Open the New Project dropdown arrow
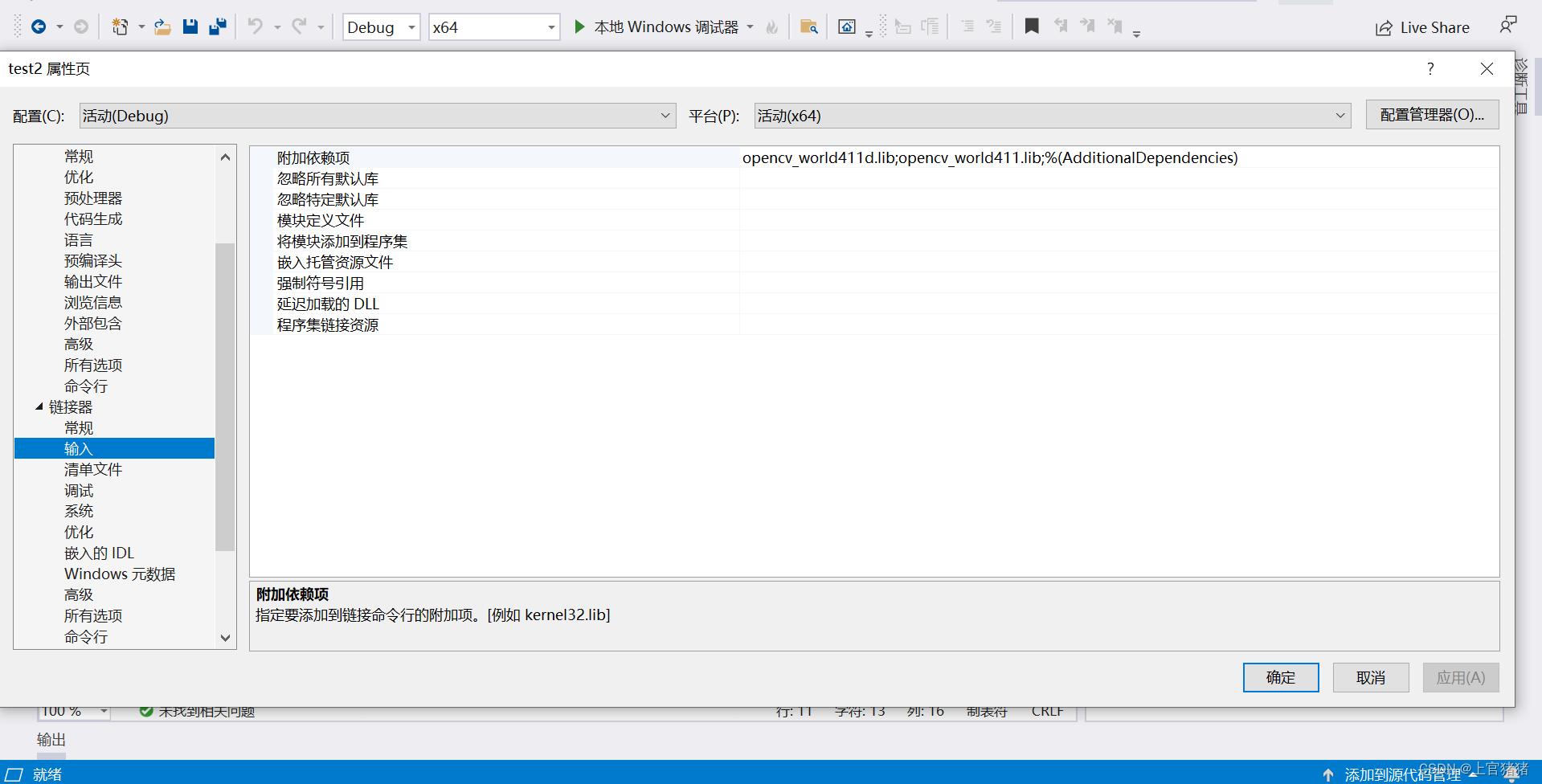Image resolution: width=1542 pixels, height=784 pixels. 141,27
